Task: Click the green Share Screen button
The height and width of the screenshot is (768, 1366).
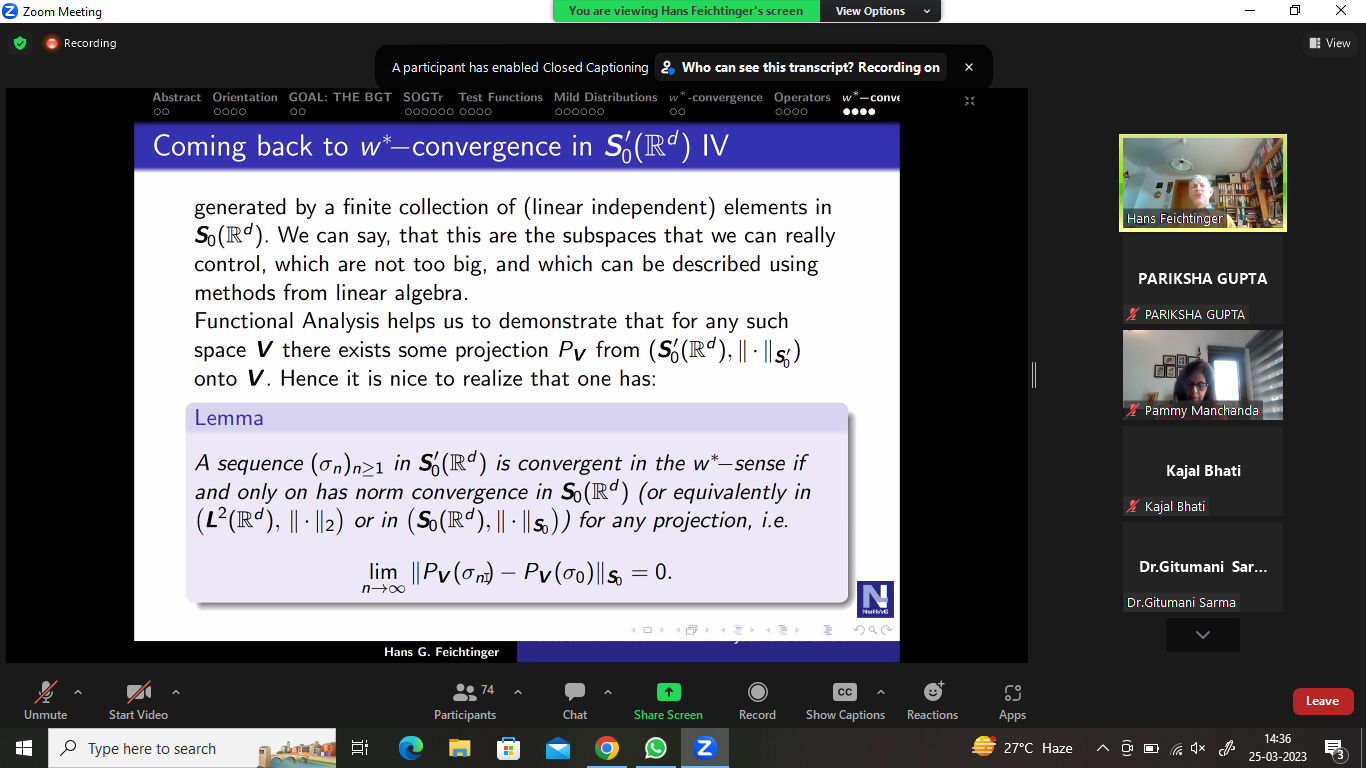Action: pyautogui.click(x=668, y=700)
